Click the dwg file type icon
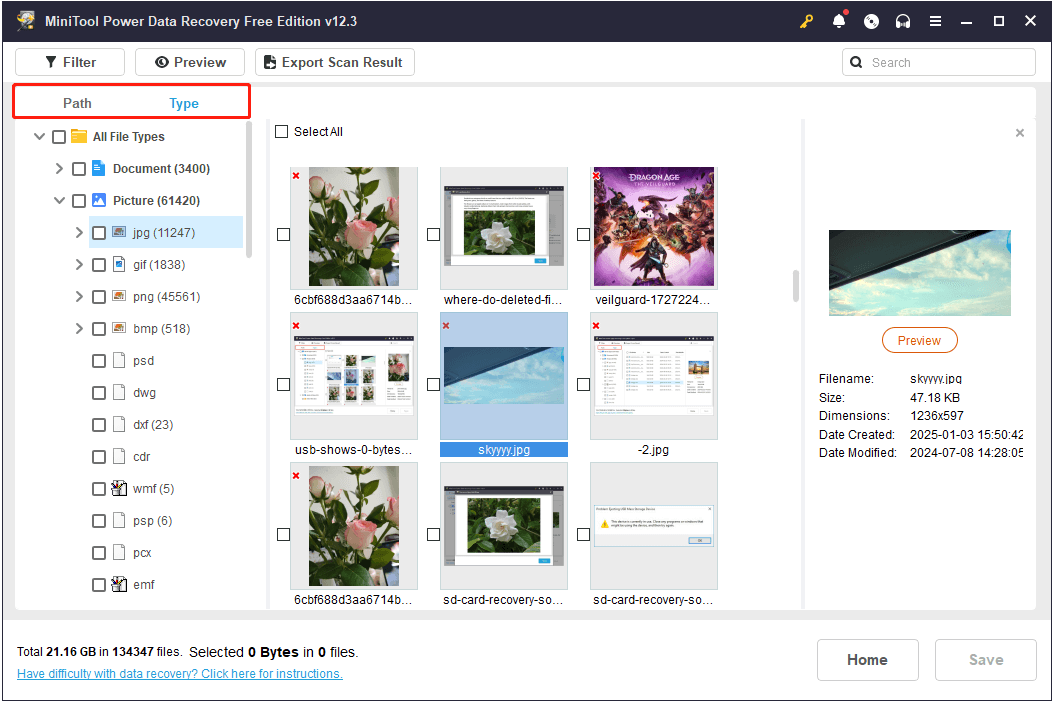 click(119, 392)
